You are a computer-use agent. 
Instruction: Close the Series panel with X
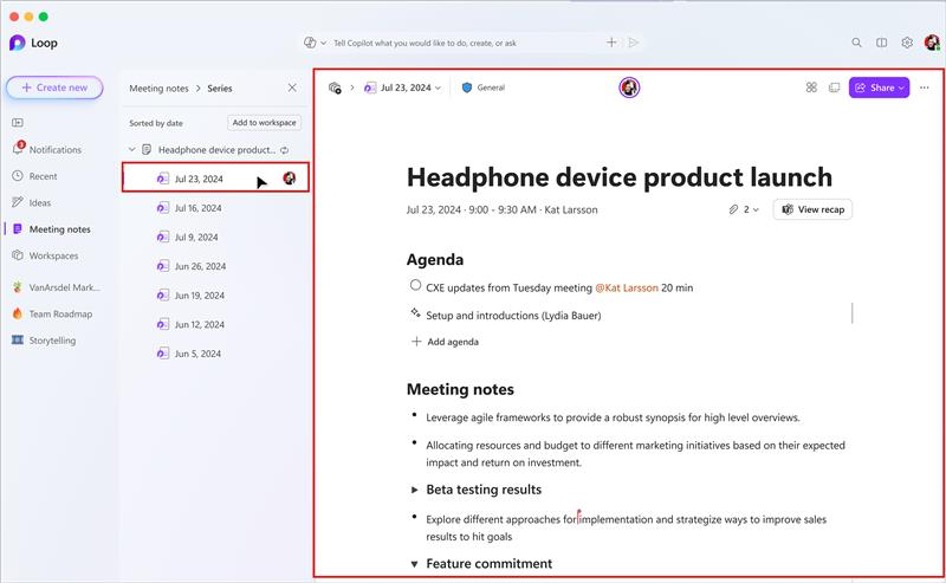coord(292,87)
